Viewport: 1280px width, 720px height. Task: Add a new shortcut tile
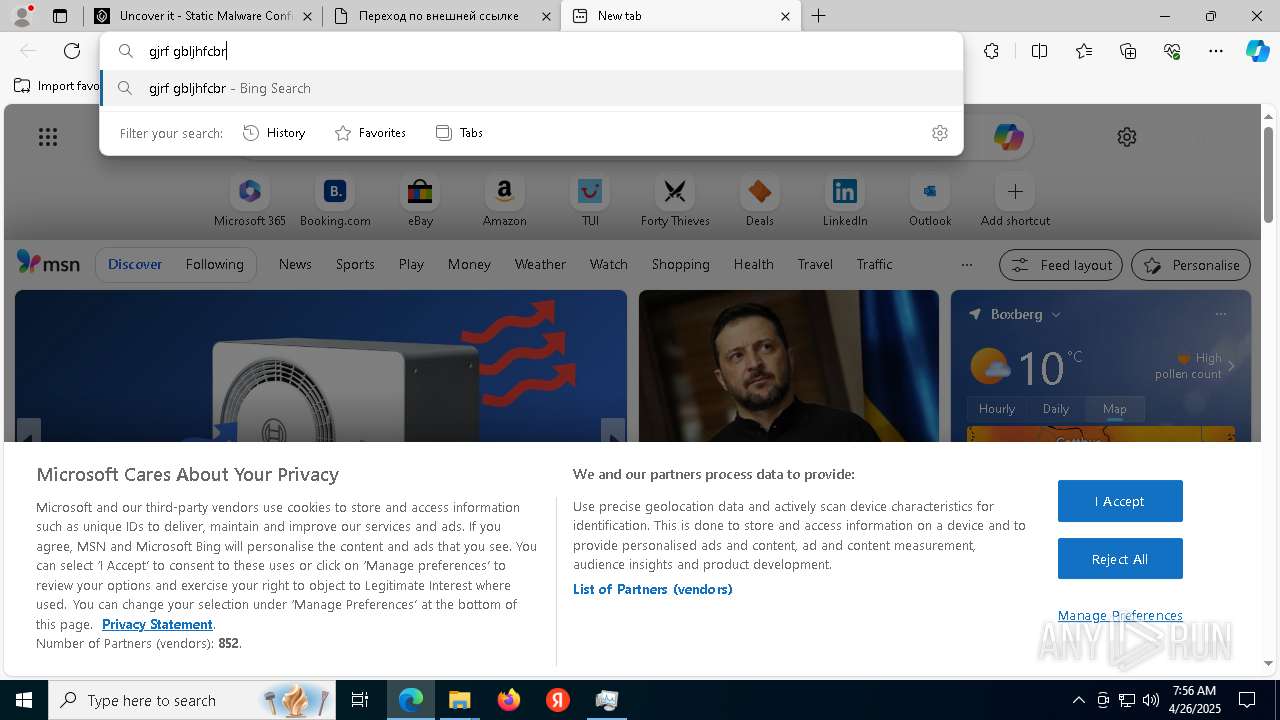click(1015, 200)
